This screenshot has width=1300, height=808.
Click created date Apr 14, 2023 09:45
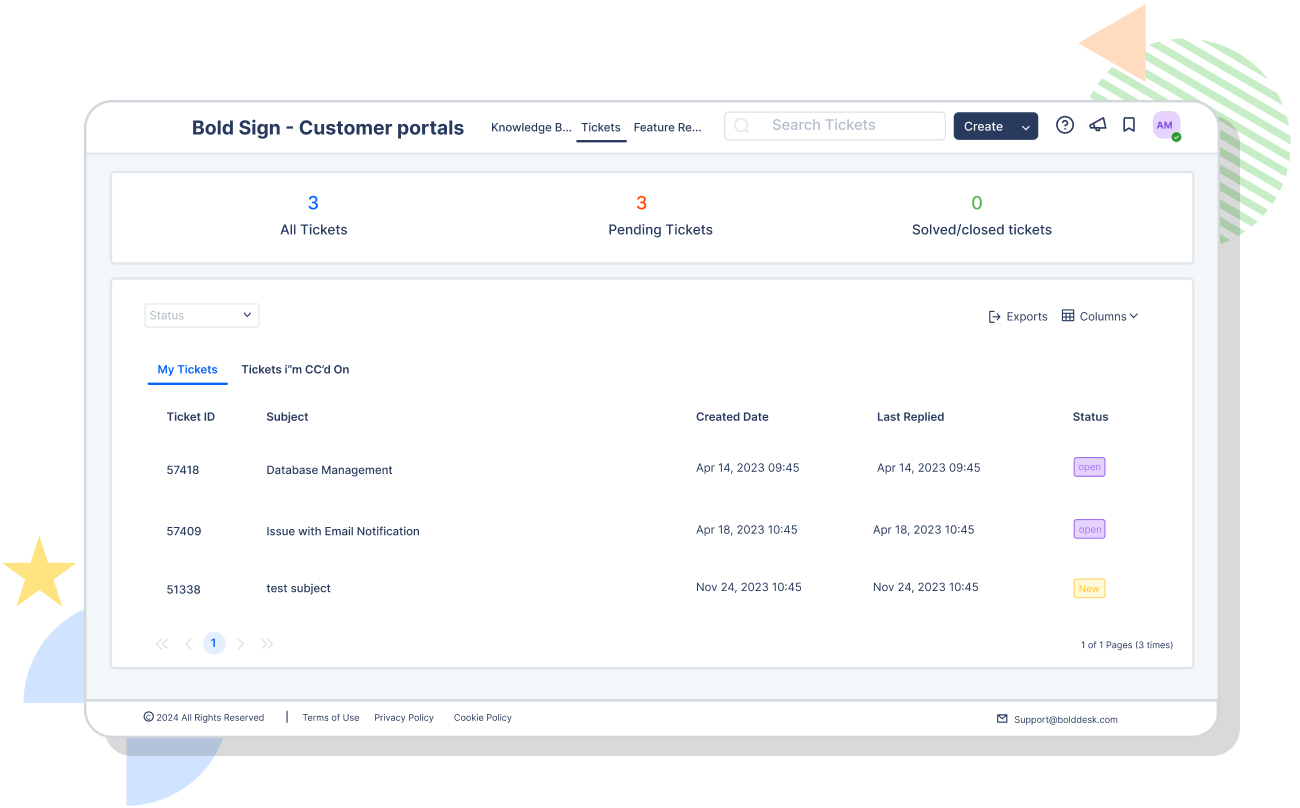pos(748,468)
